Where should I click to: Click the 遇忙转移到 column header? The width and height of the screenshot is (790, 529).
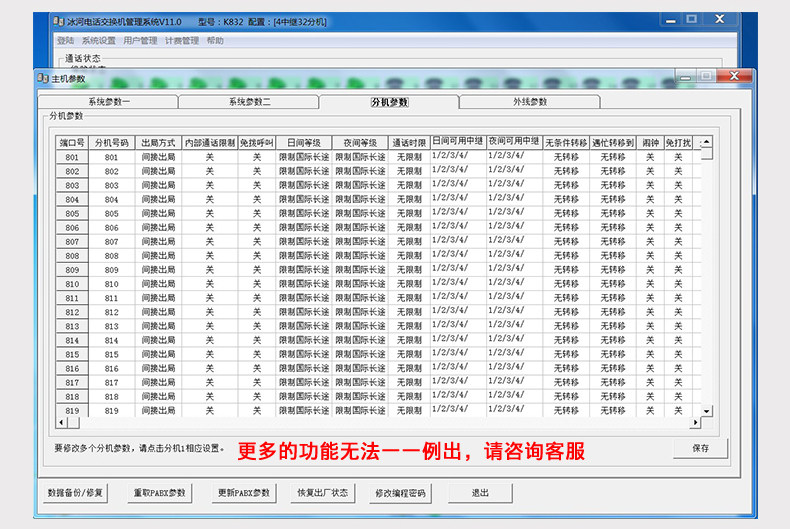pyautogui.click(x=613, y=143)
